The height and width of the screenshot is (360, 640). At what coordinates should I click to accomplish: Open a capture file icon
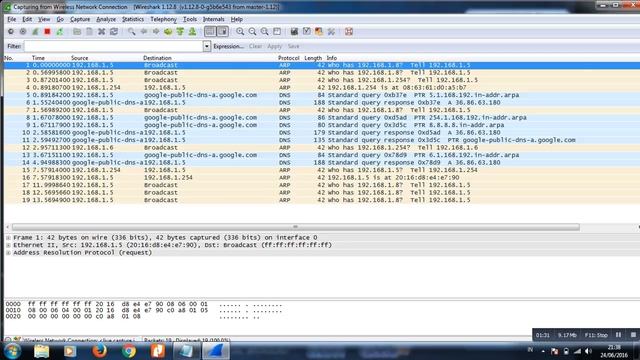tap(77, 31)
